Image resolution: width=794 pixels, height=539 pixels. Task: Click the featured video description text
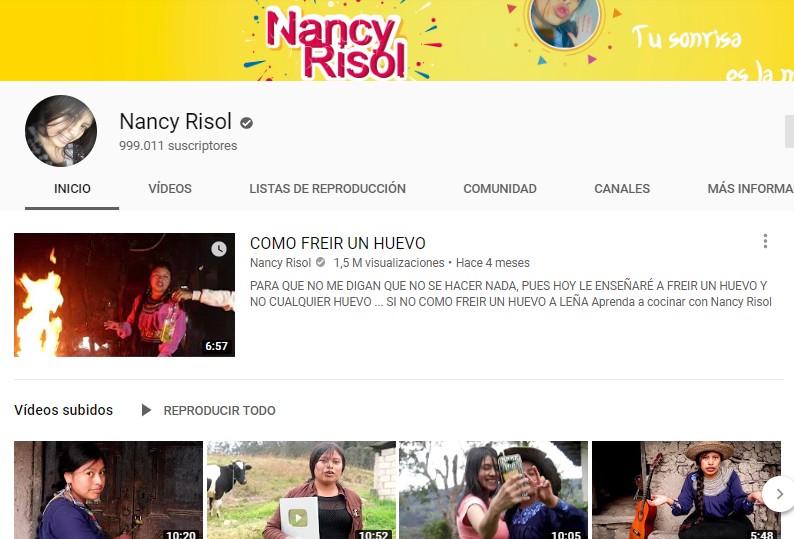point(511,294)
